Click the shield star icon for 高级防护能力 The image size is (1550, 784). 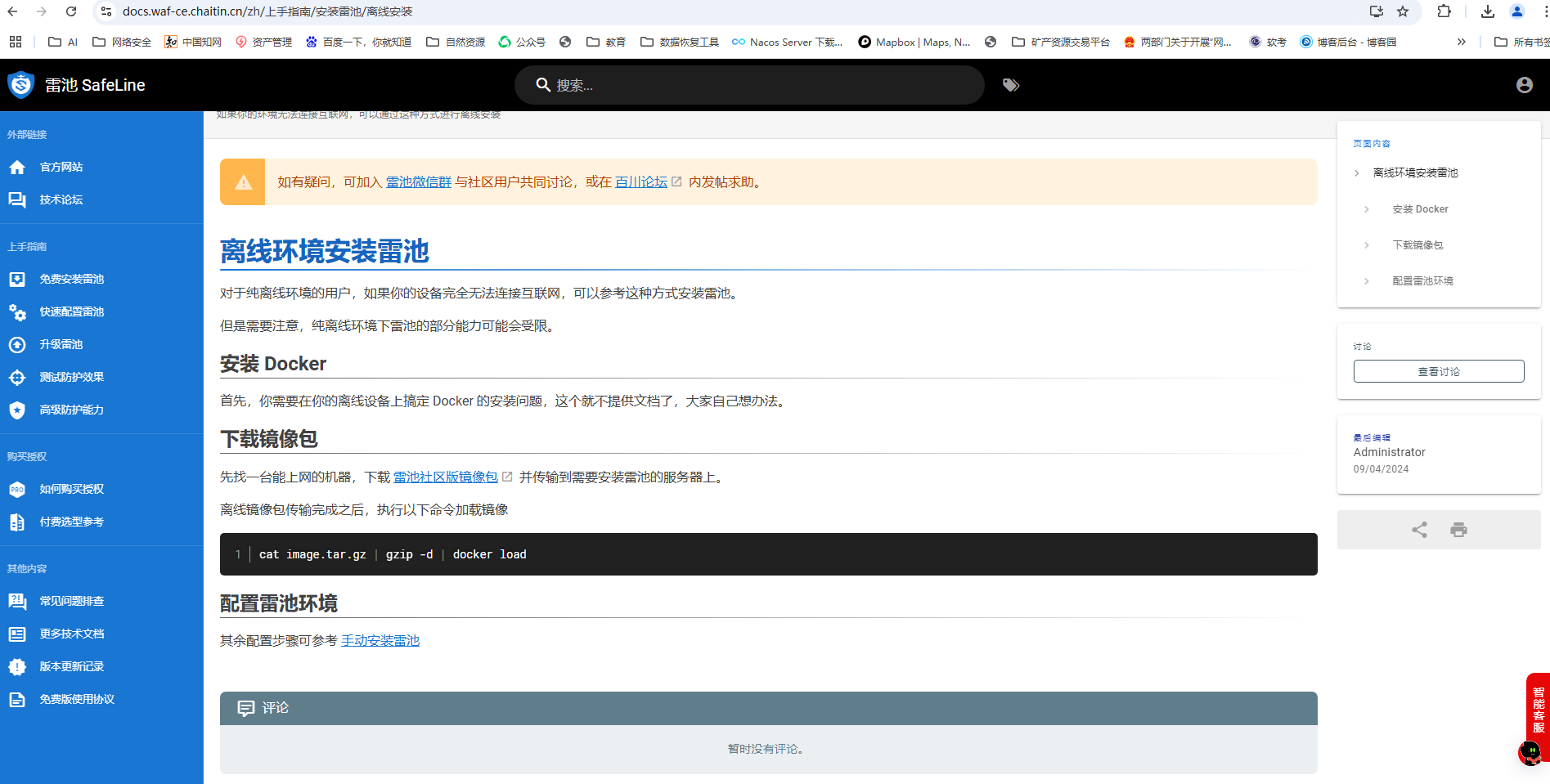17,410
